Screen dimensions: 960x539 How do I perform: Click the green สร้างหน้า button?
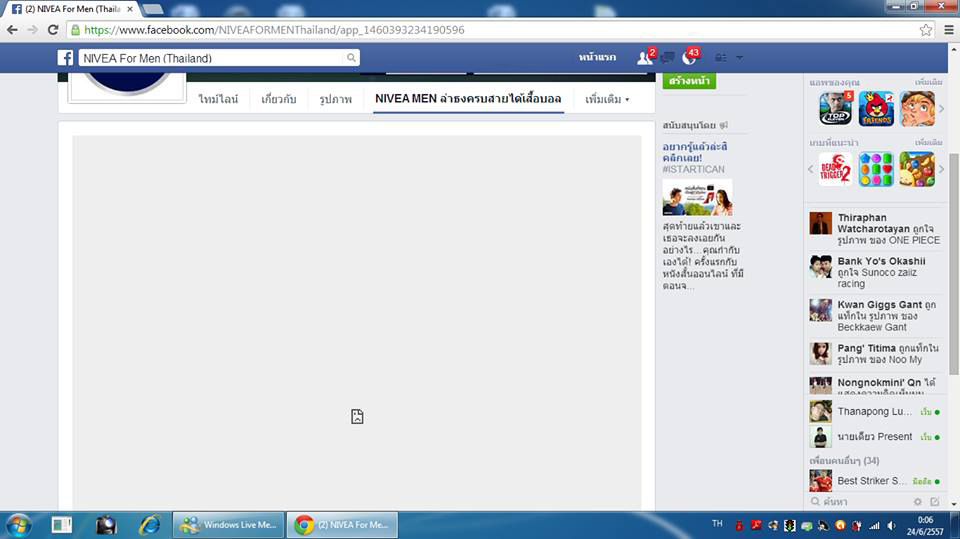coord(689,81)
